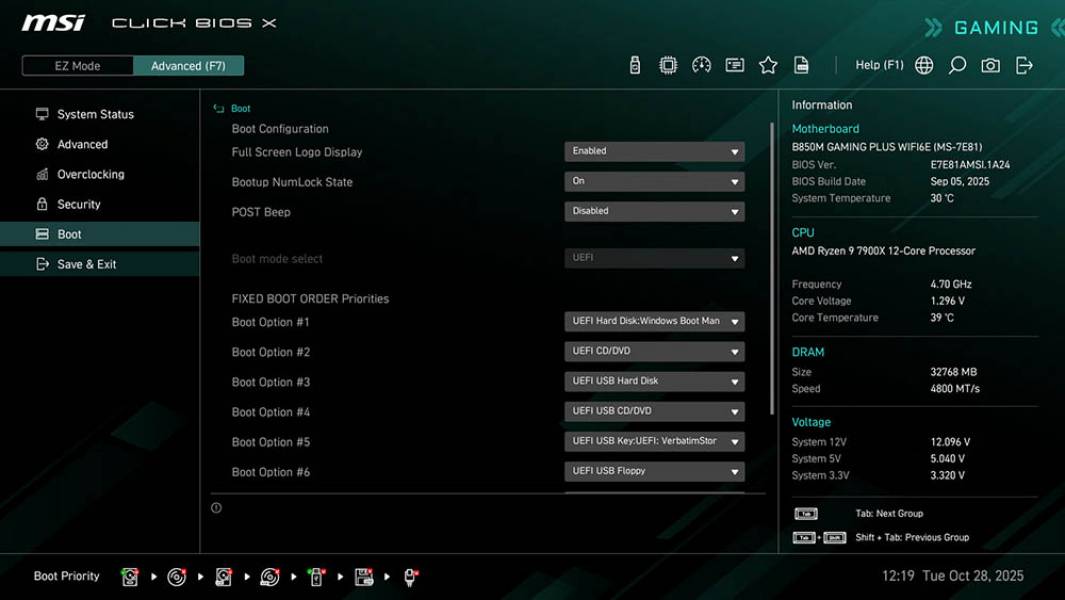Viewport: 1065px width, 600px height.
Task: Click the memory information icon in the toolbar
Action: [735, 64]
